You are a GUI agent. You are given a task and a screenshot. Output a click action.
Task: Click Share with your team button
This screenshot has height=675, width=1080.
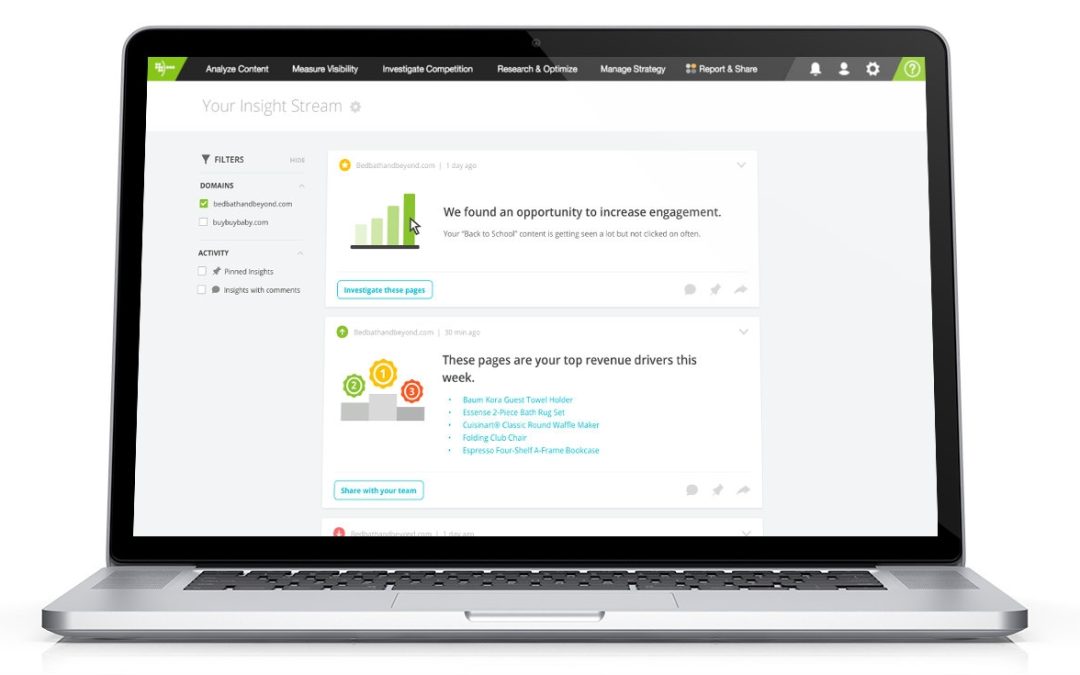pos(379,490)
